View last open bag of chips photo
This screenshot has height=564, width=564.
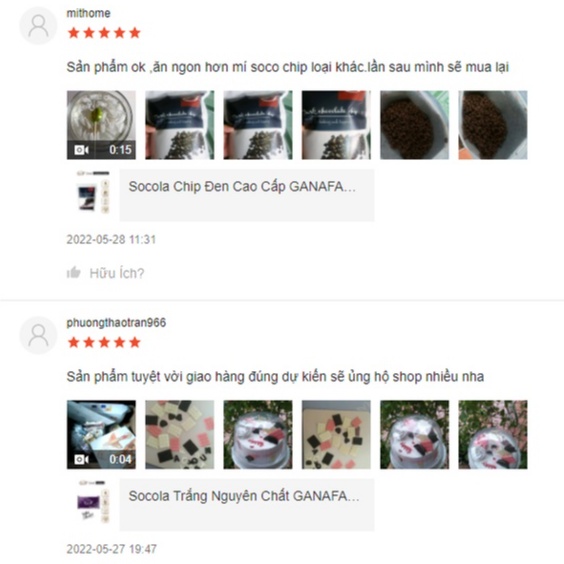[x=493, y=125]
